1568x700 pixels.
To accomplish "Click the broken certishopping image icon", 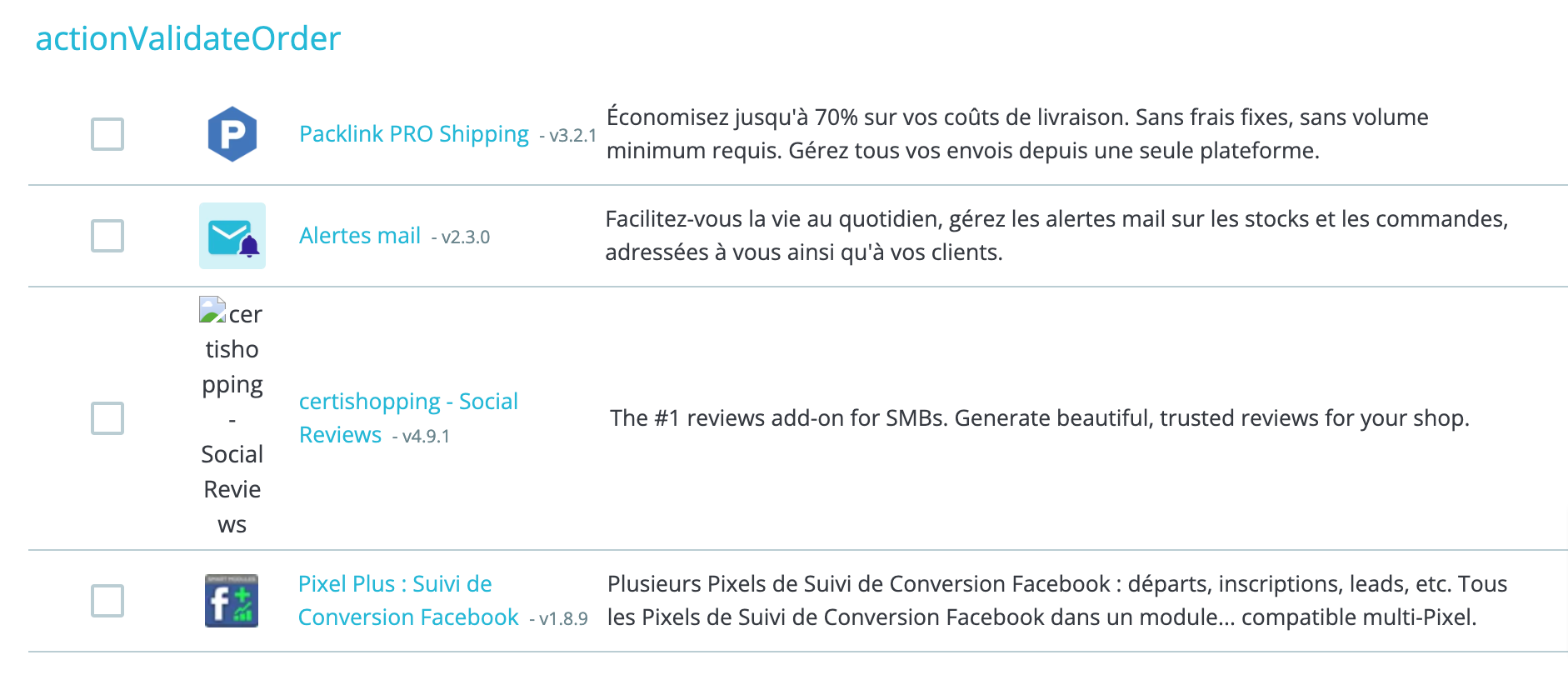I will point(213,310).
